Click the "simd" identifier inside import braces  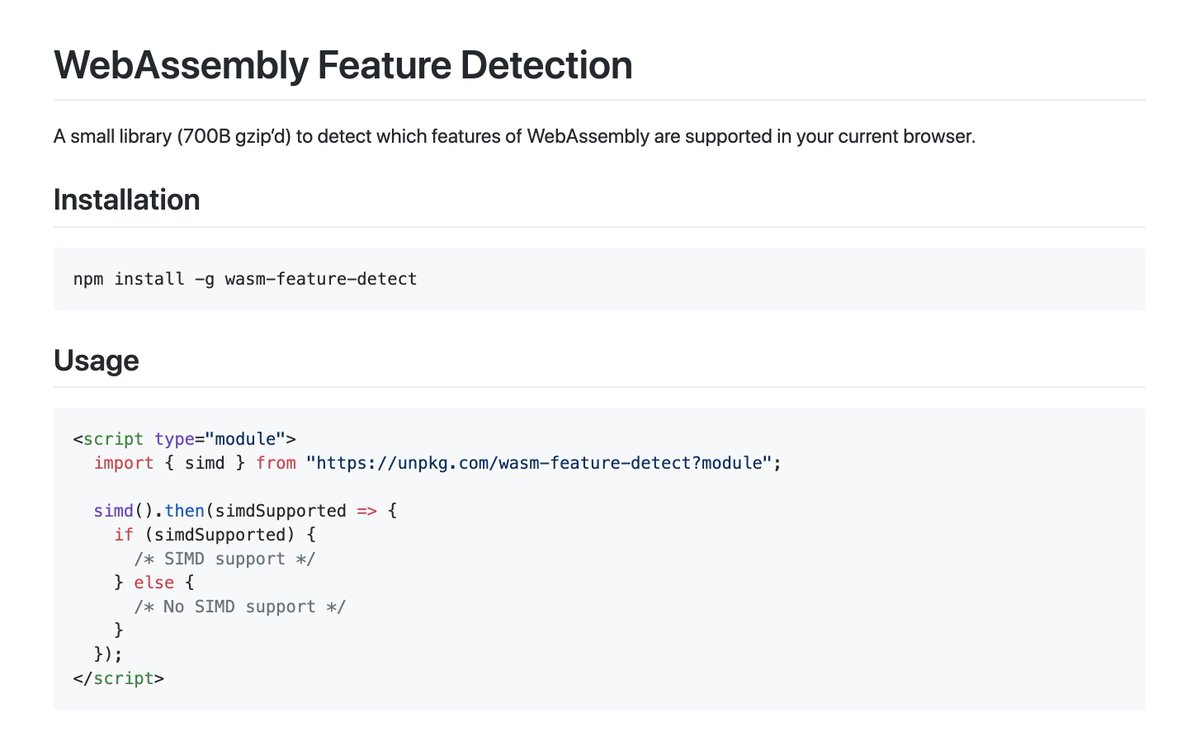(205, 463)
